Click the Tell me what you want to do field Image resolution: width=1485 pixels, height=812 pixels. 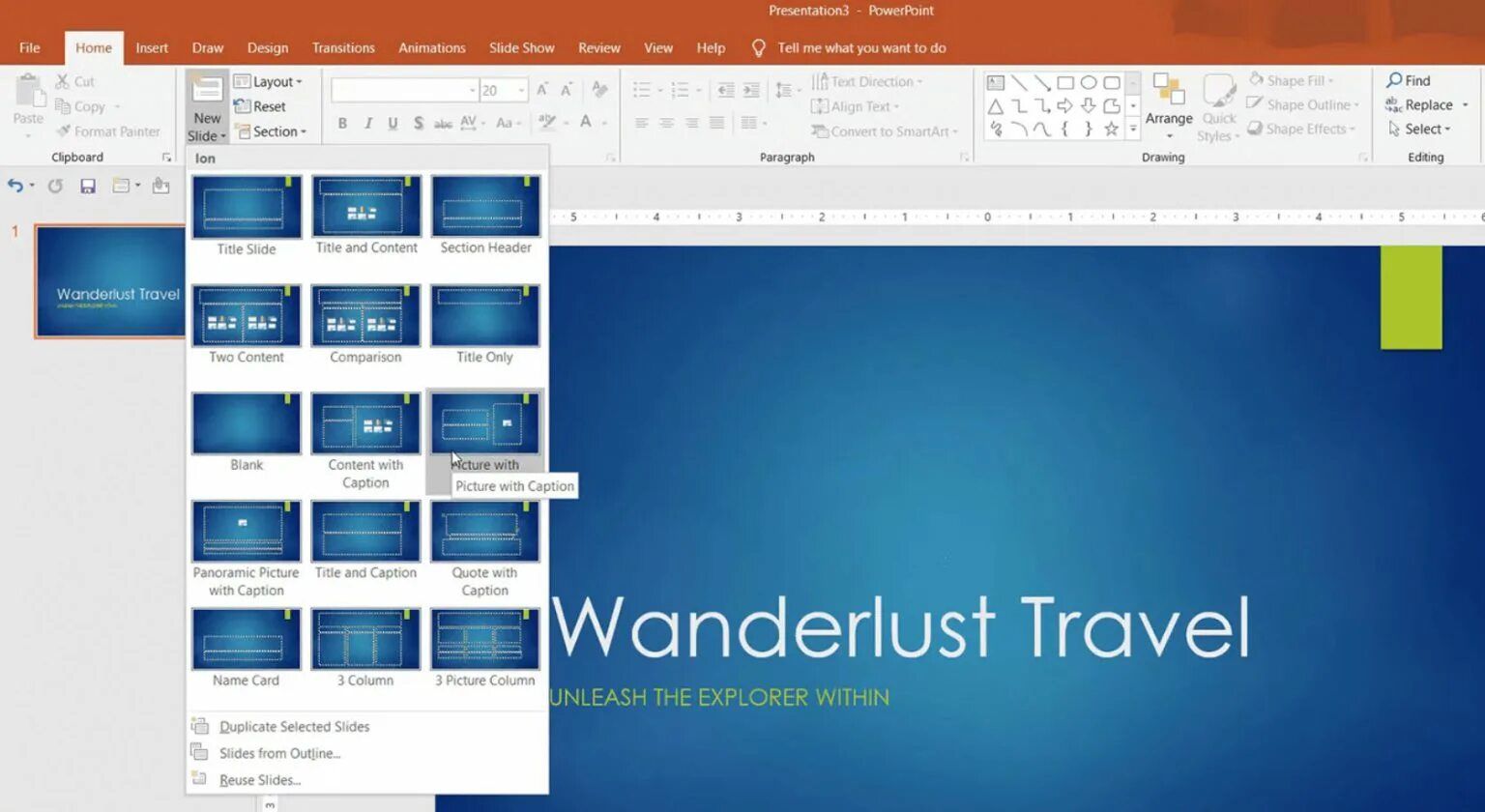(x=861, y=47)
